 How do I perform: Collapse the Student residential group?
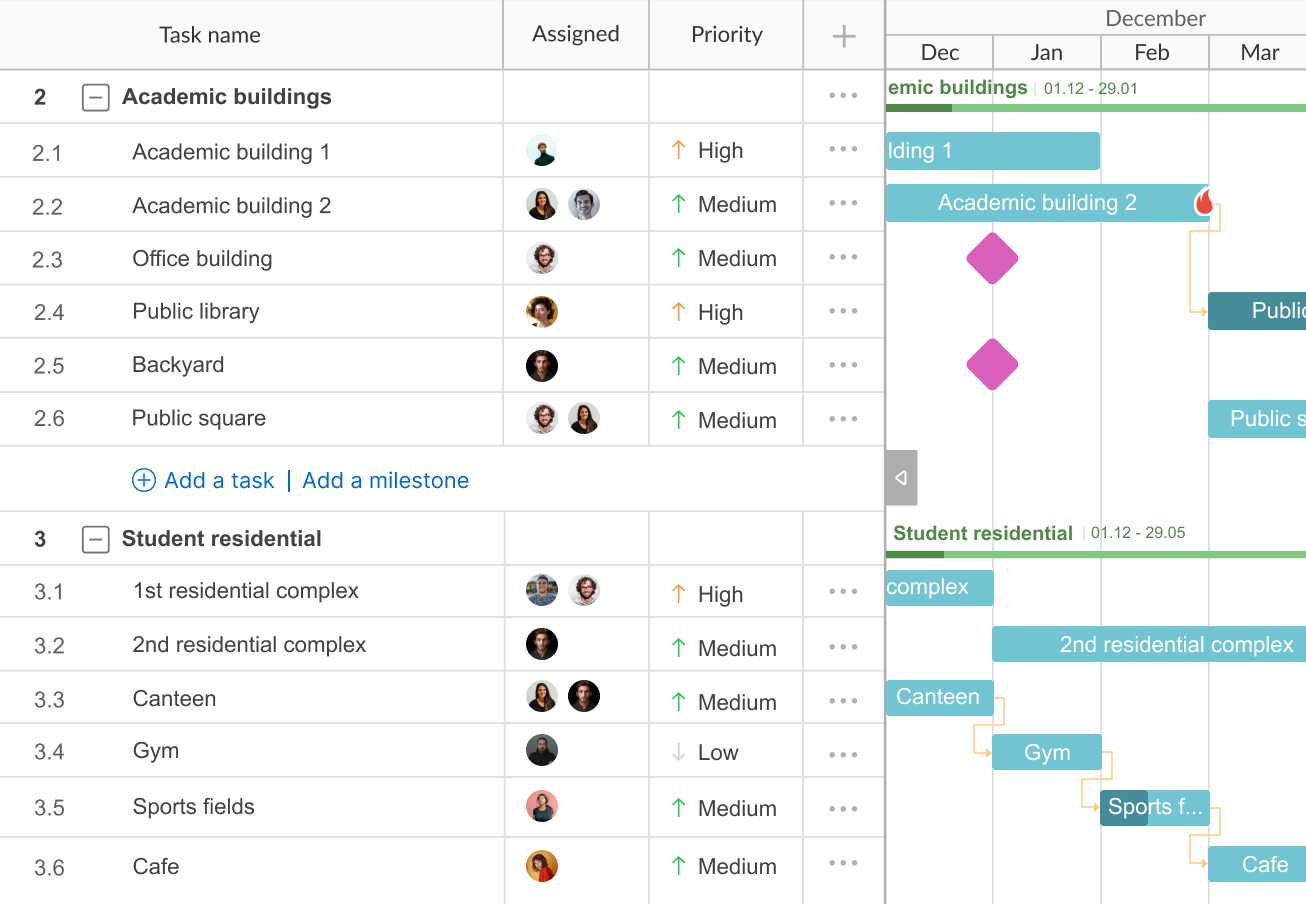[x=95, y=539]
